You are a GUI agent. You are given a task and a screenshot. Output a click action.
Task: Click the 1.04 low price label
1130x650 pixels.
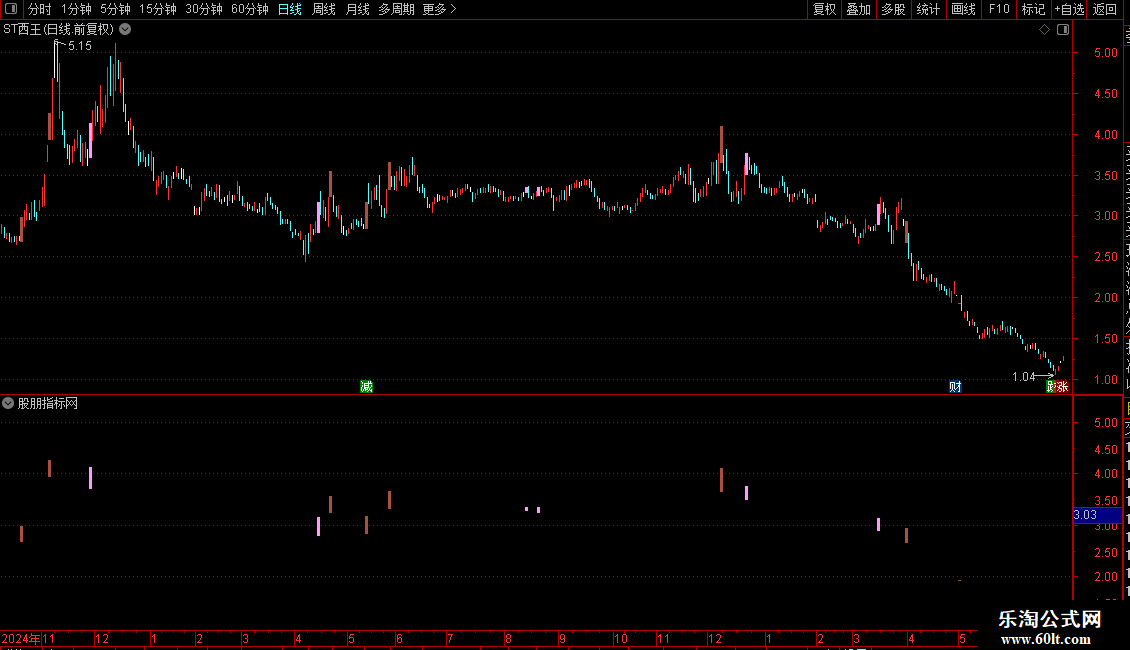click(x=1023, y=377)
